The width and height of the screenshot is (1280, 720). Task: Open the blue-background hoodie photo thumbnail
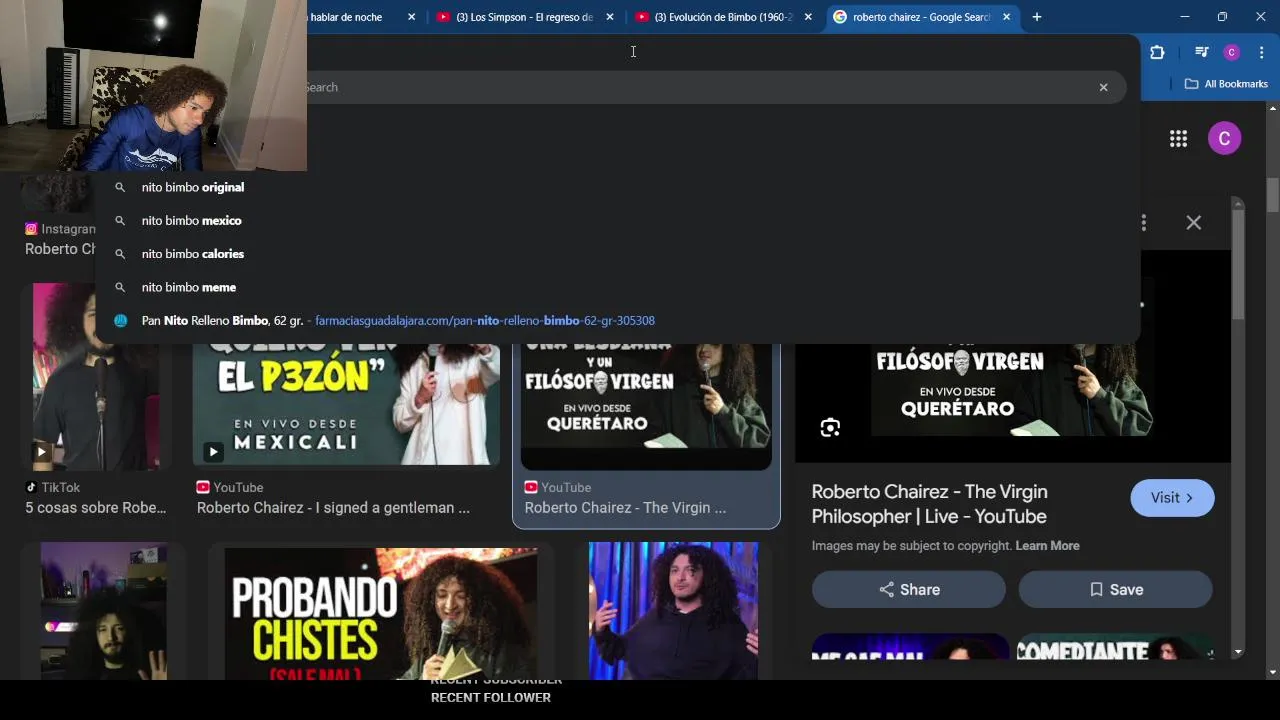point(673,611)
